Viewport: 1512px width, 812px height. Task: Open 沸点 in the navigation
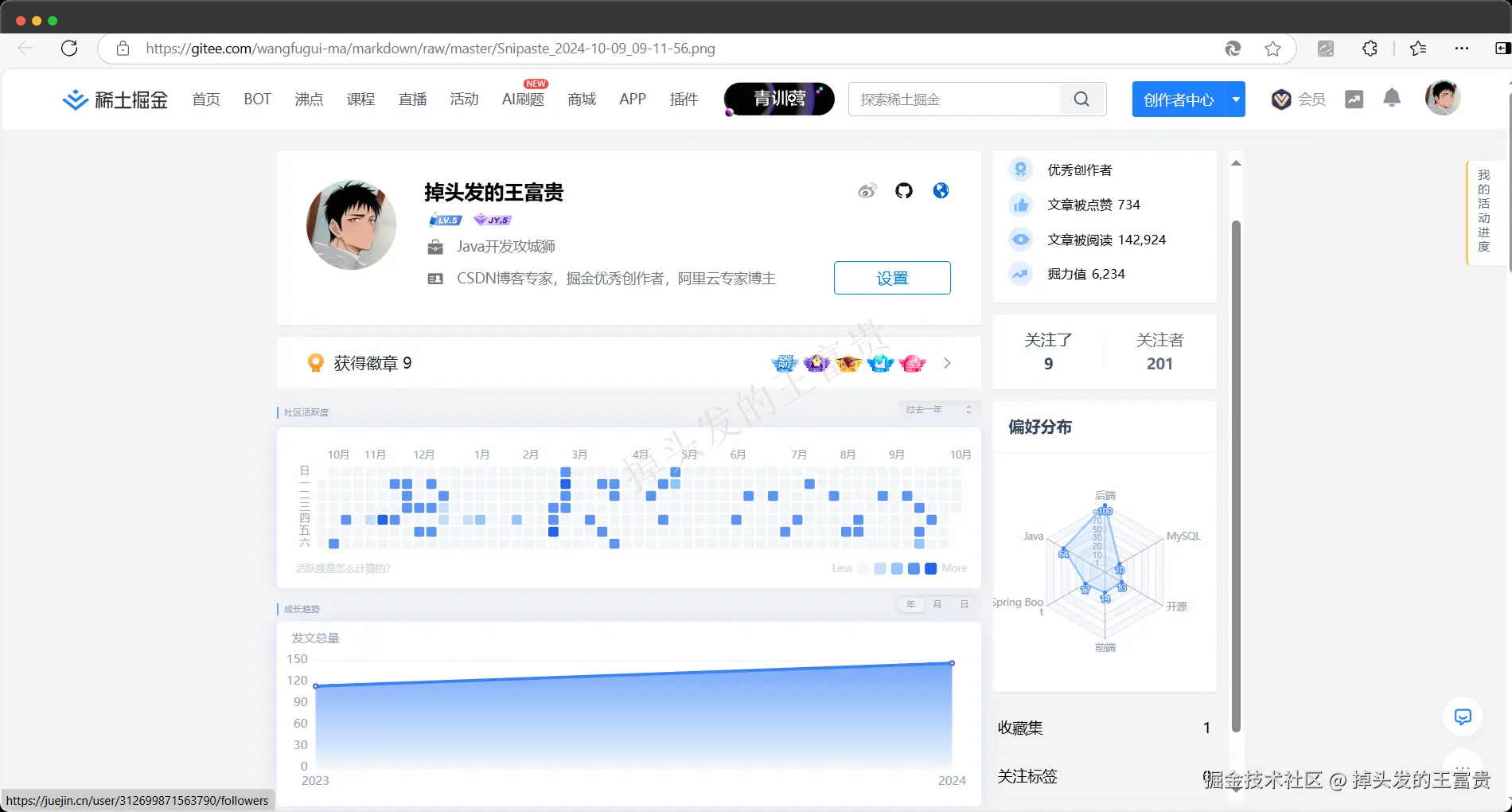pyautogui.click(x=309, y=100)
